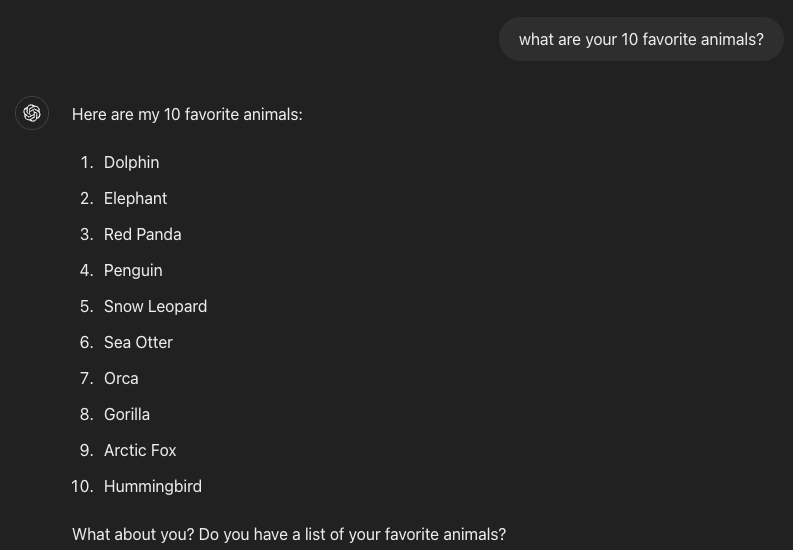Click the Penguin list entry
The width and height of the screenshot is (793, 550).
pyautogui.click(x=133, y=270)
